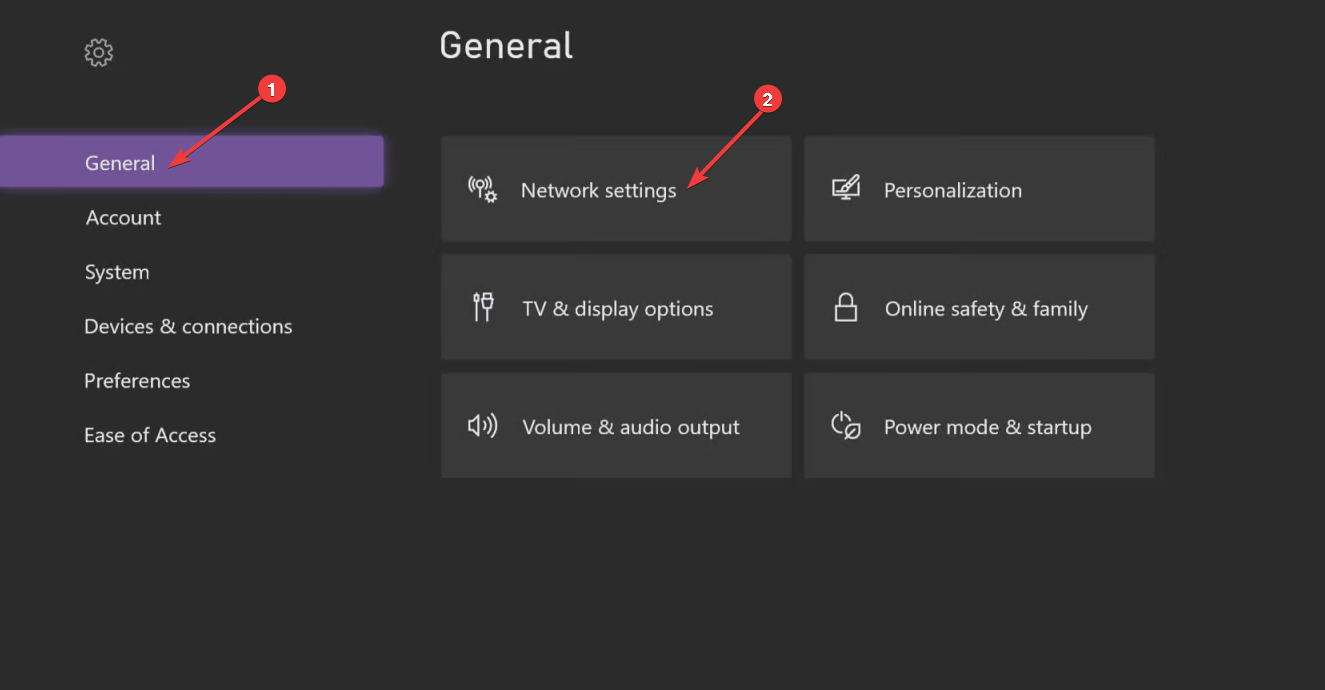Click the TV & display cable icon
This screenshot has width=1325, height=690.
(x=482, y=308)
